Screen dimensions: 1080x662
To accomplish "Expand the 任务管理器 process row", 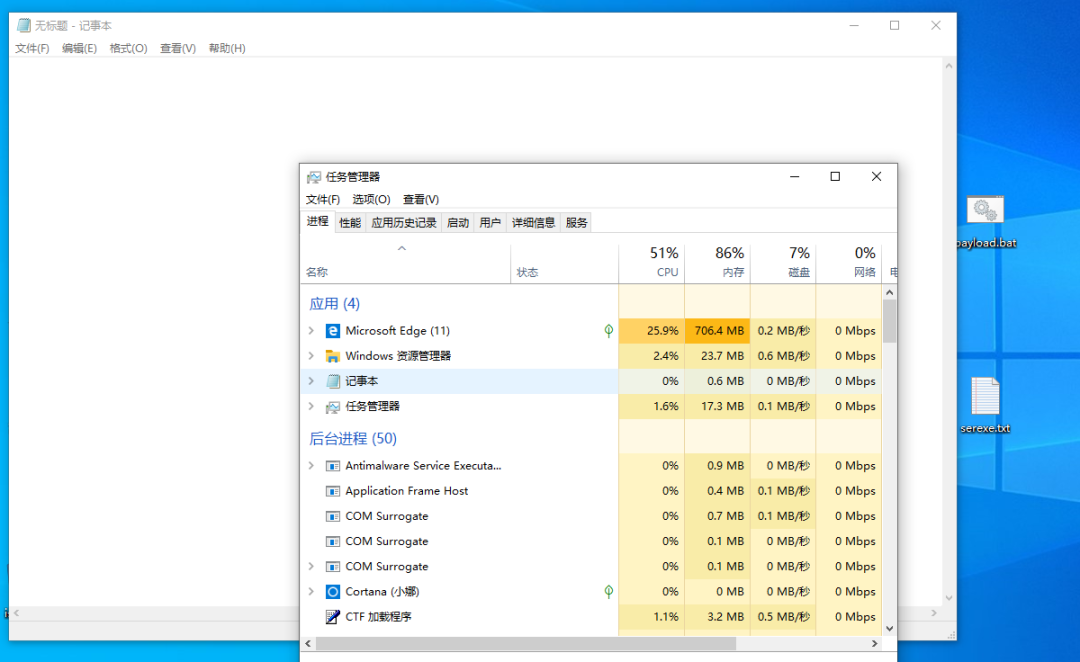I will [x=311, y=406].
